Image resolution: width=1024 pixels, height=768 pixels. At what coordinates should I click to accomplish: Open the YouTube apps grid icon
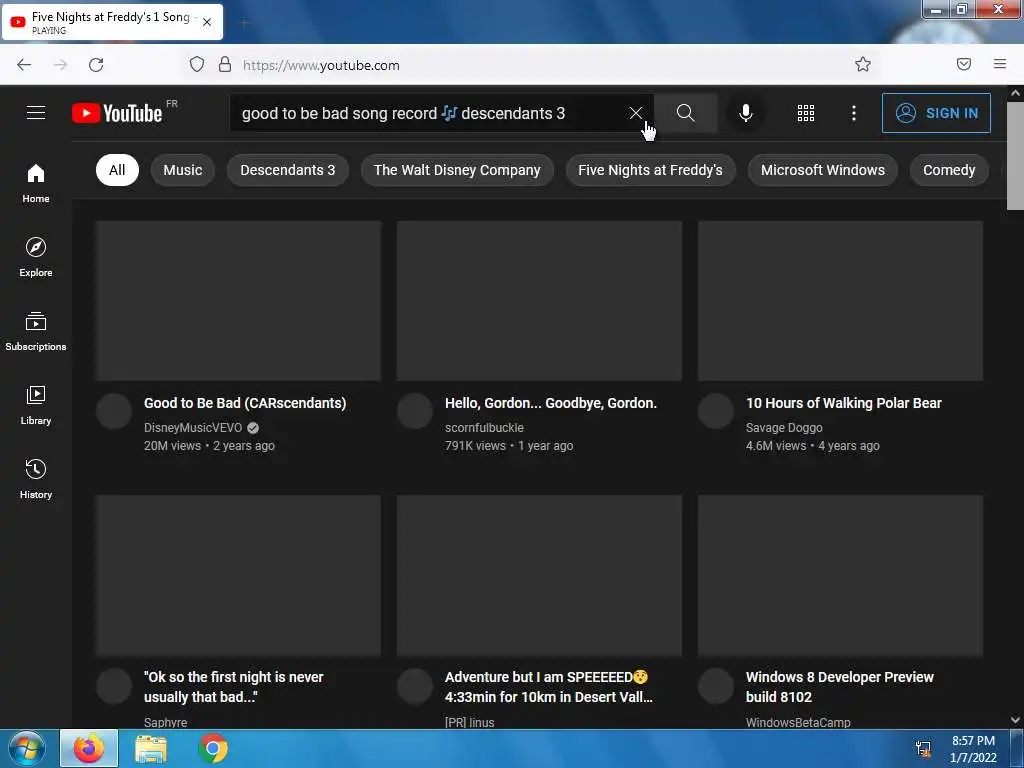point(805,113)
